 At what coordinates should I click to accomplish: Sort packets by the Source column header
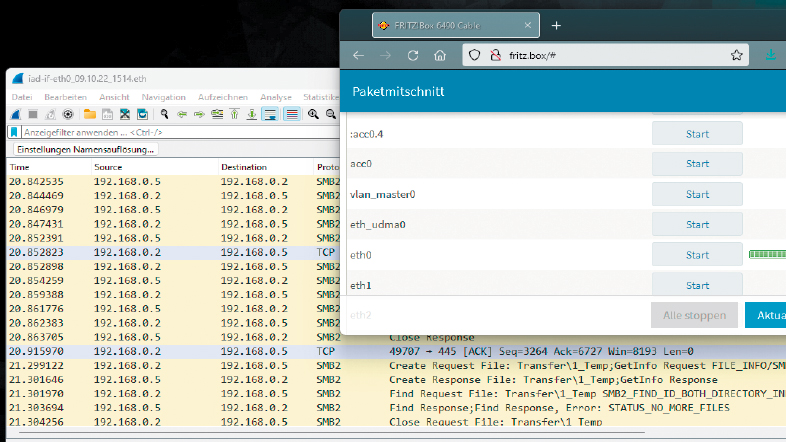(155, 167)
